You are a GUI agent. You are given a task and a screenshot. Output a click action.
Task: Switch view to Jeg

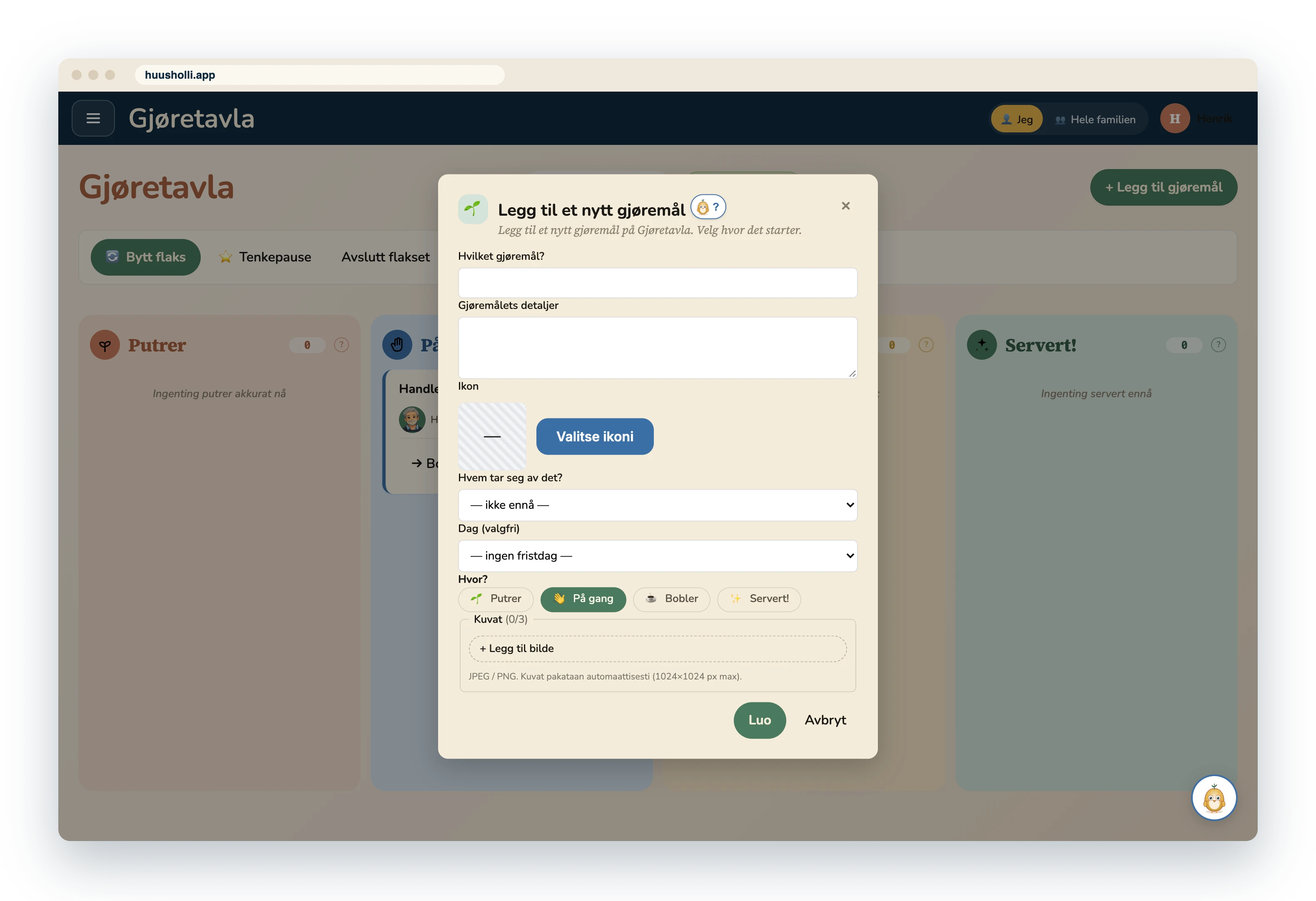(x=1017, y=119)
